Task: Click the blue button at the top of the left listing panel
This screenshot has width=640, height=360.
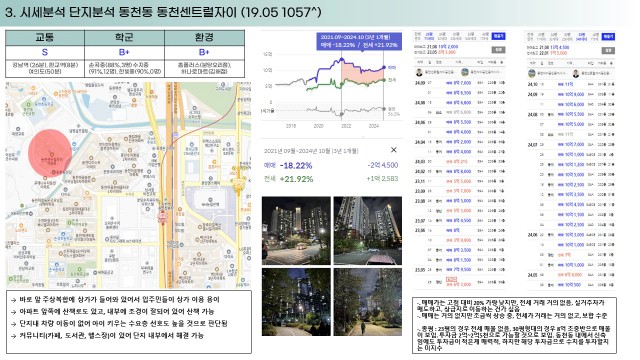Action: coord(498,36)
